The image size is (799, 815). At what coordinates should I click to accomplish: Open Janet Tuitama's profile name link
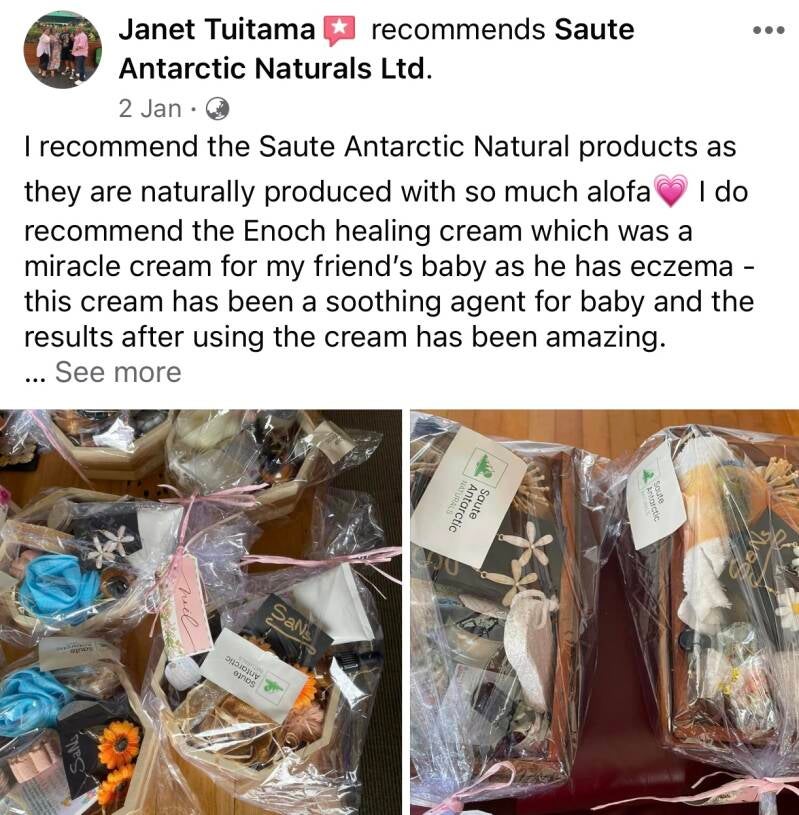click(217, 30)
